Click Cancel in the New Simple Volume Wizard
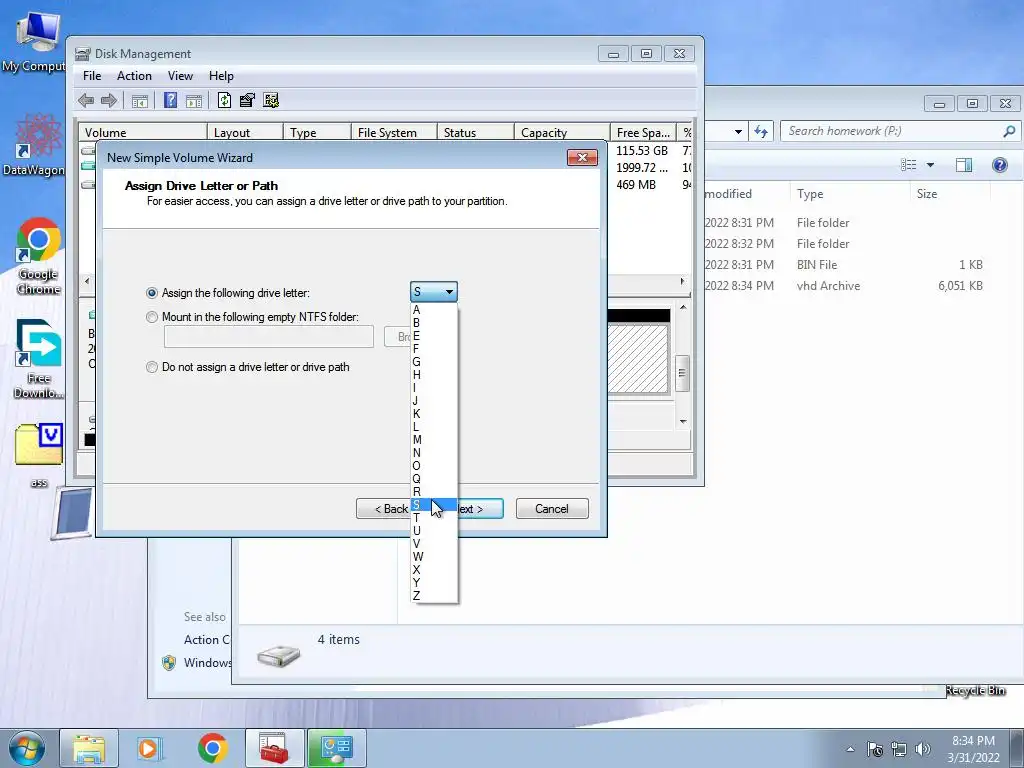 click(552, 509)
